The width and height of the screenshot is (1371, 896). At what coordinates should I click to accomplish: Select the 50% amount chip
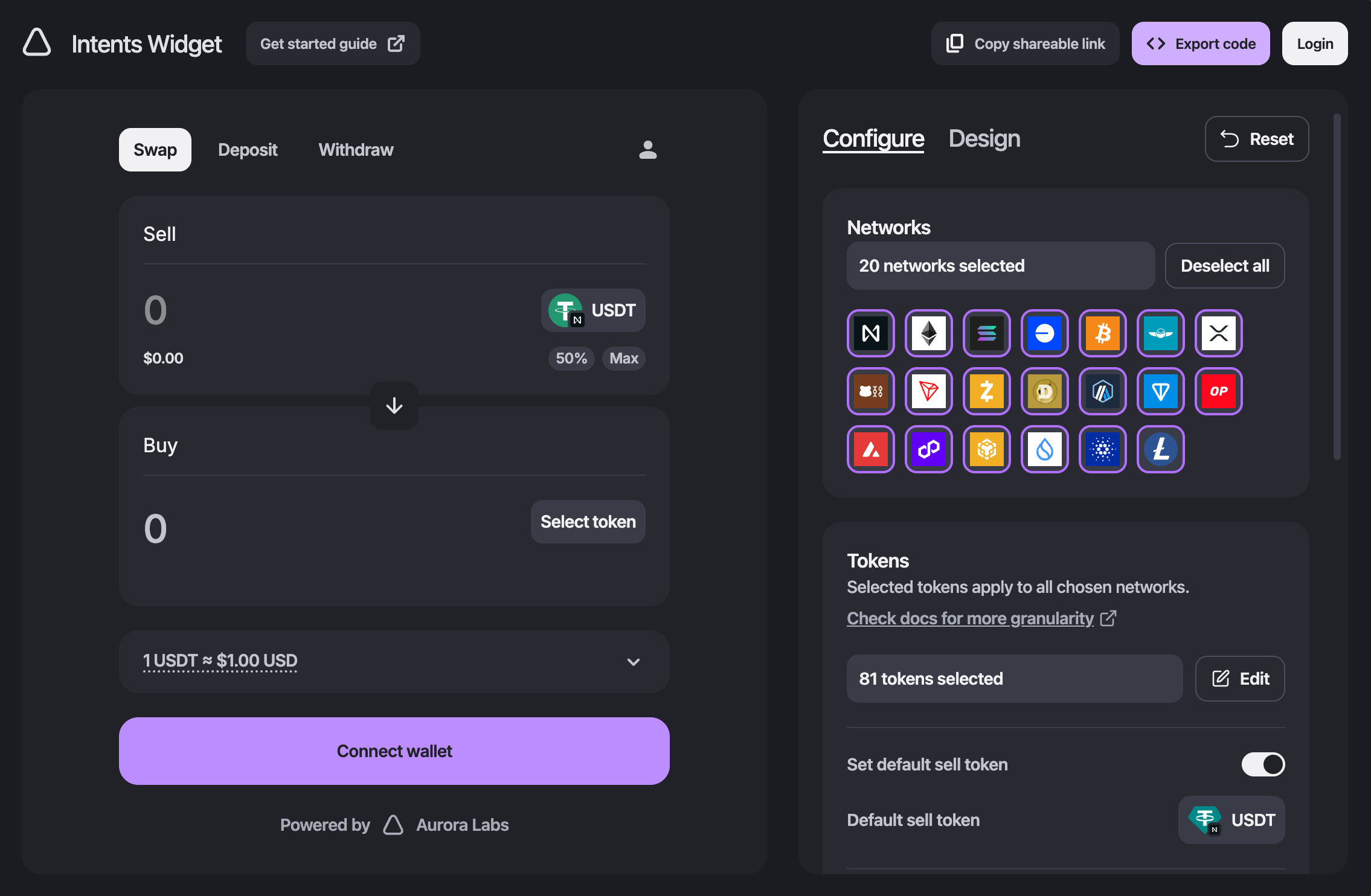[x=570, y=358]
